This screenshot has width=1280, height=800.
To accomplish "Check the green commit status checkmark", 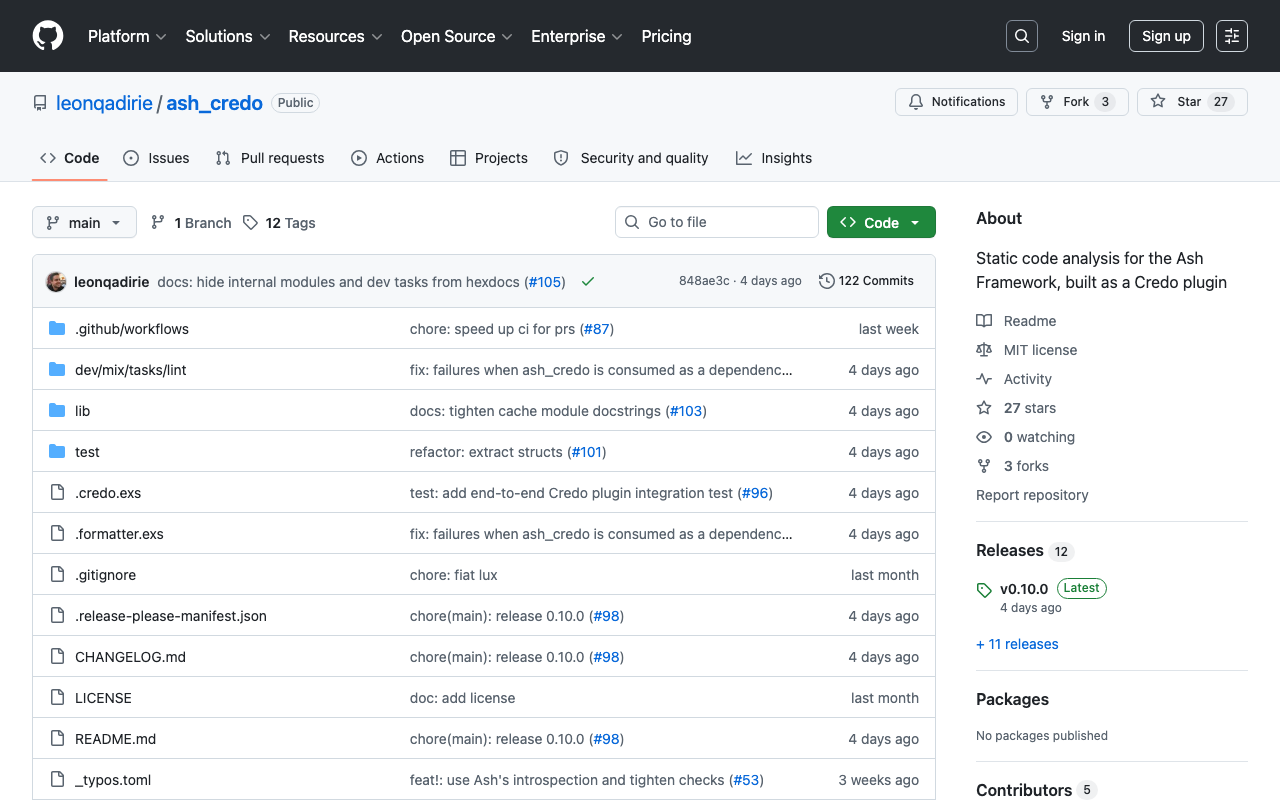I will point(588,282).
